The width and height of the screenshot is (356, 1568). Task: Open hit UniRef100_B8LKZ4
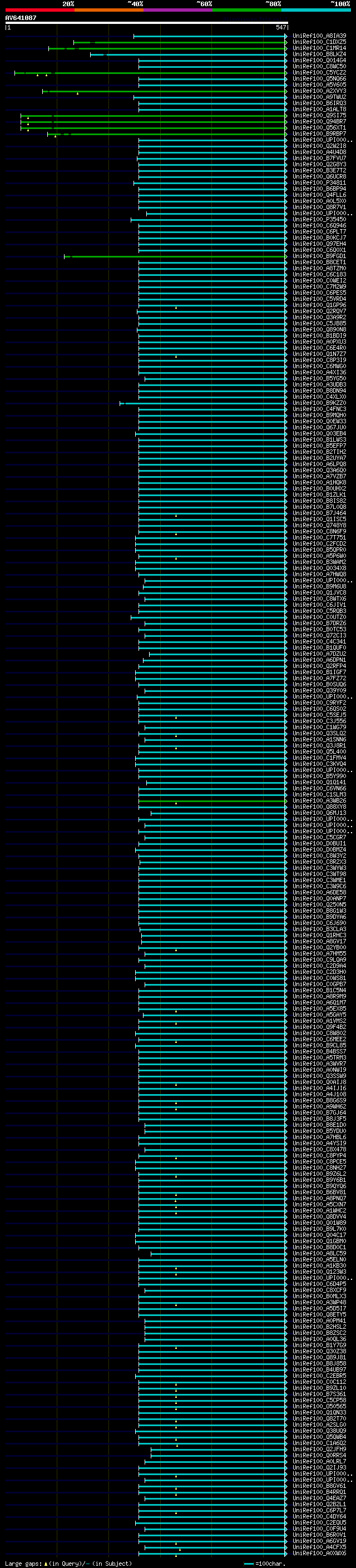[x=319, y=54]
